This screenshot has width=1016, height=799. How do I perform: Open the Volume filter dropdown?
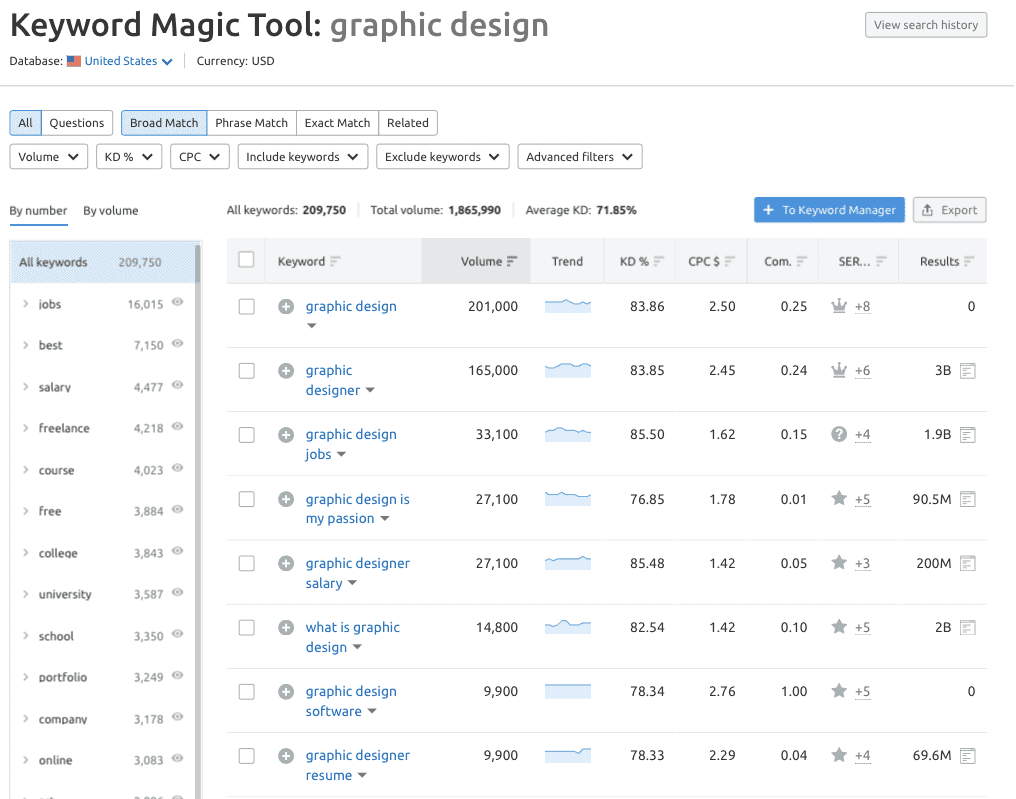pyautogui.click(x=48, y=157)
